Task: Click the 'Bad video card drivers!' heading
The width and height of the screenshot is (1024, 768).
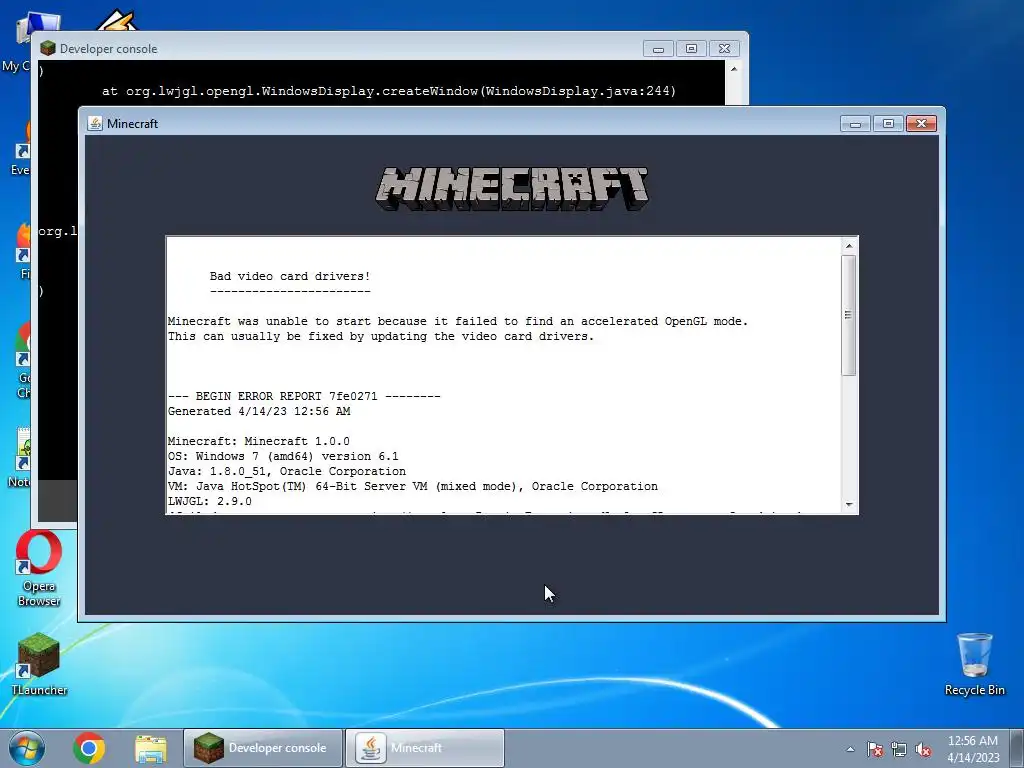Action: tap(290, 276)
